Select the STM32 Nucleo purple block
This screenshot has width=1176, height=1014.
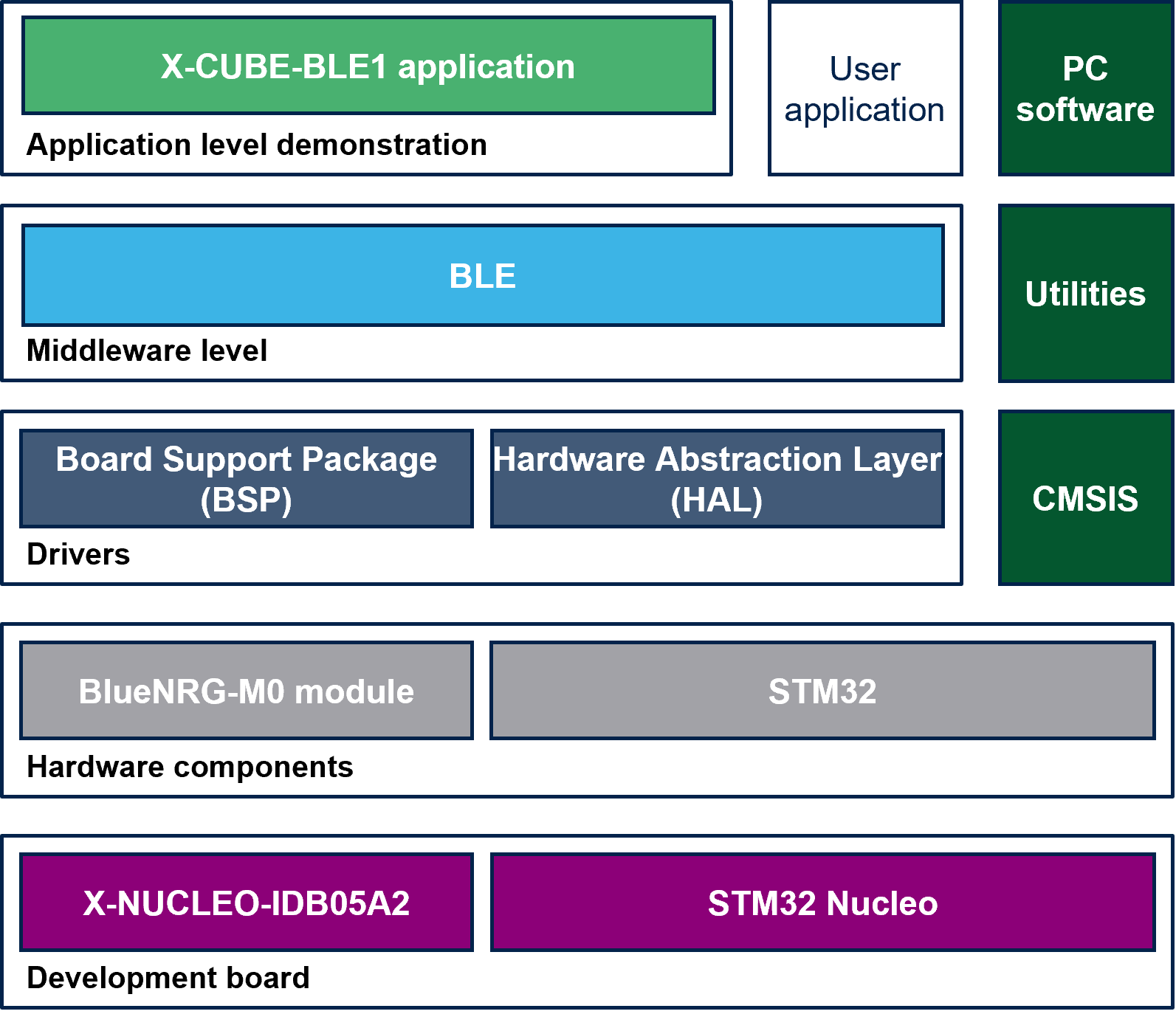822,903
